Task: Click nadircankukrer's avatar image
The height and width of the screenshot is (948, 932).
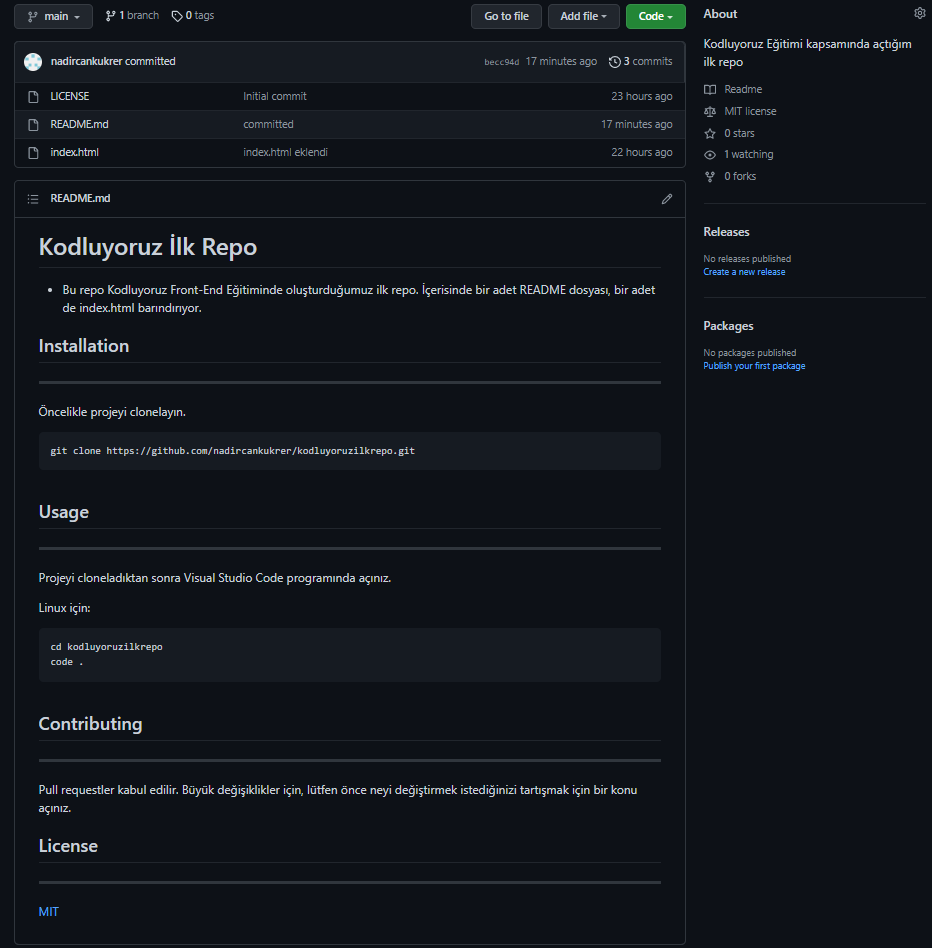Action: [x=33, y=62]
